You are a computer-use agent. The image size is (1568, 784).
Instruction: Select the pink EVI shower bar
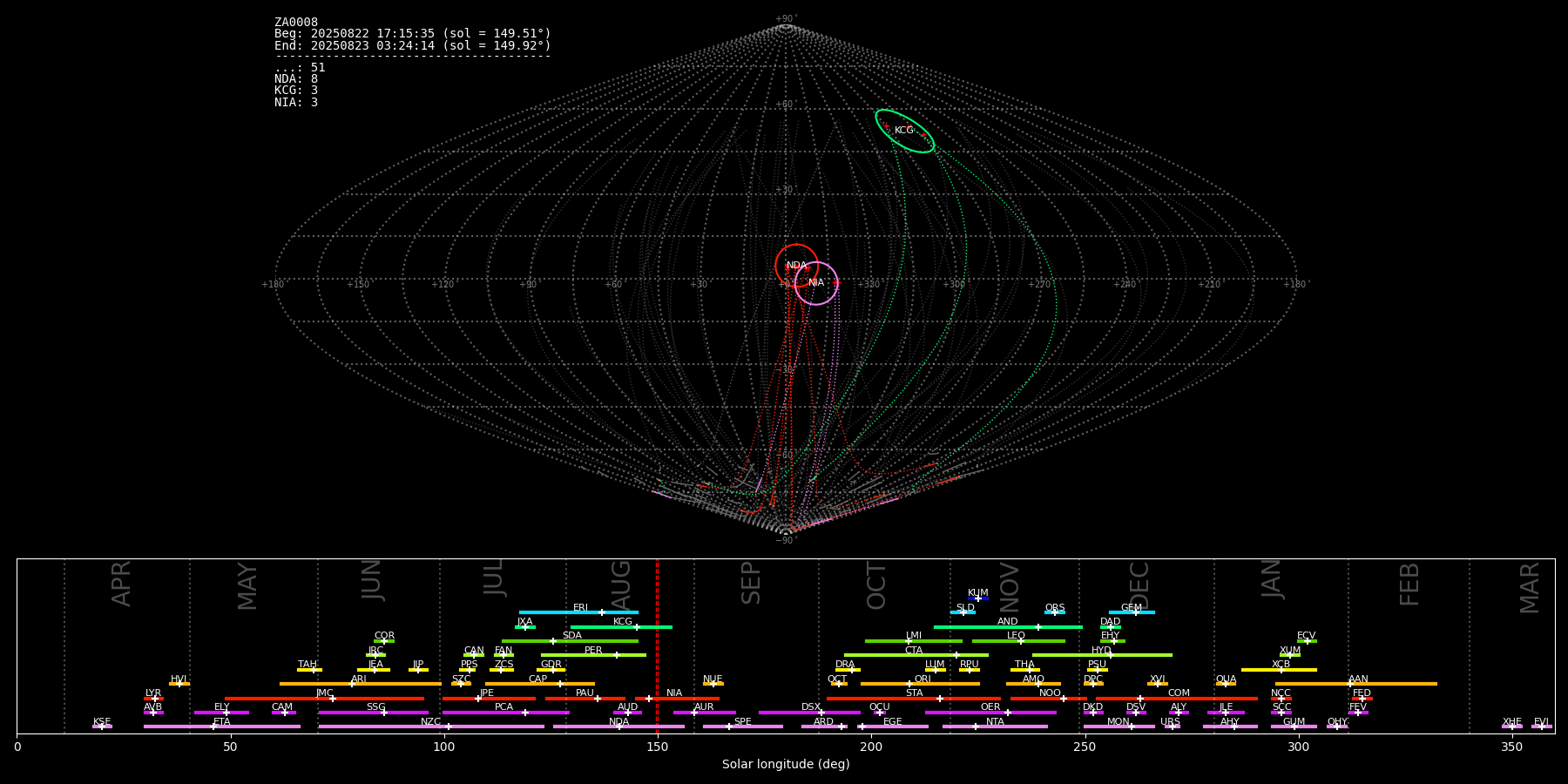pos(1542,727)
